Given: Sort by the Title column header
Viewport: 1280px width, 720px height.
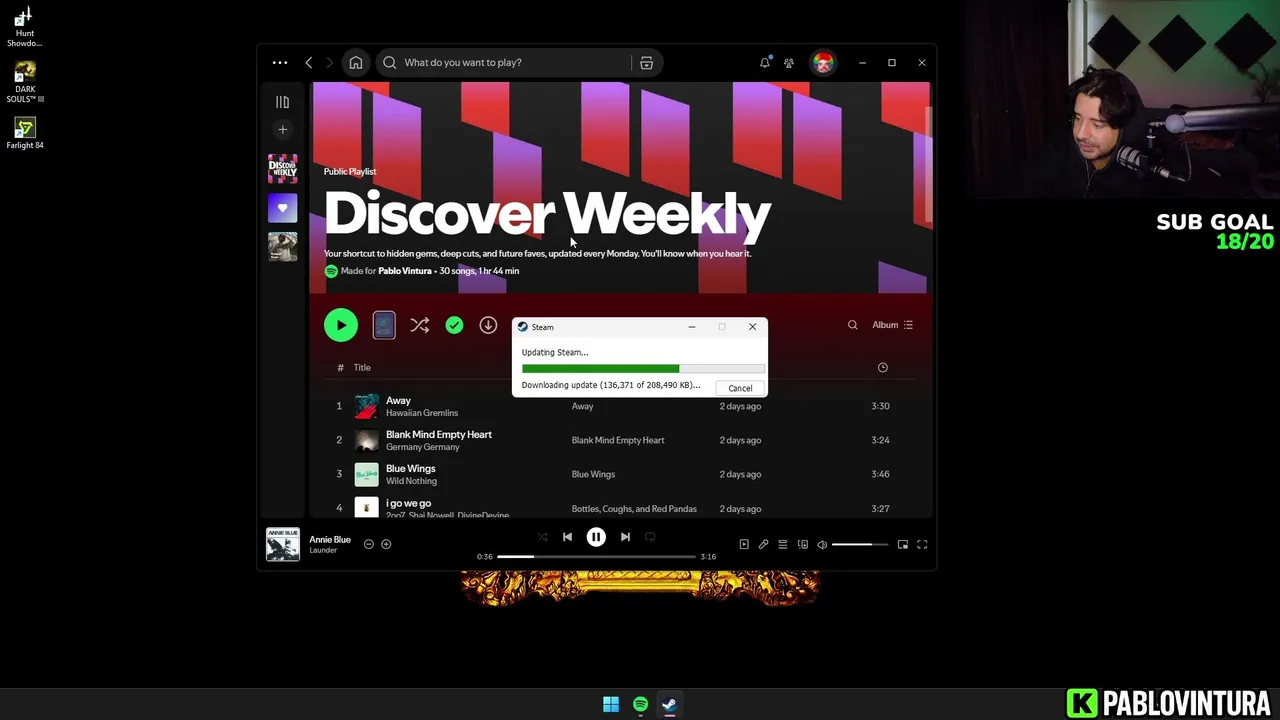Looking at the screenshot, I should click(x=362, y=367).
